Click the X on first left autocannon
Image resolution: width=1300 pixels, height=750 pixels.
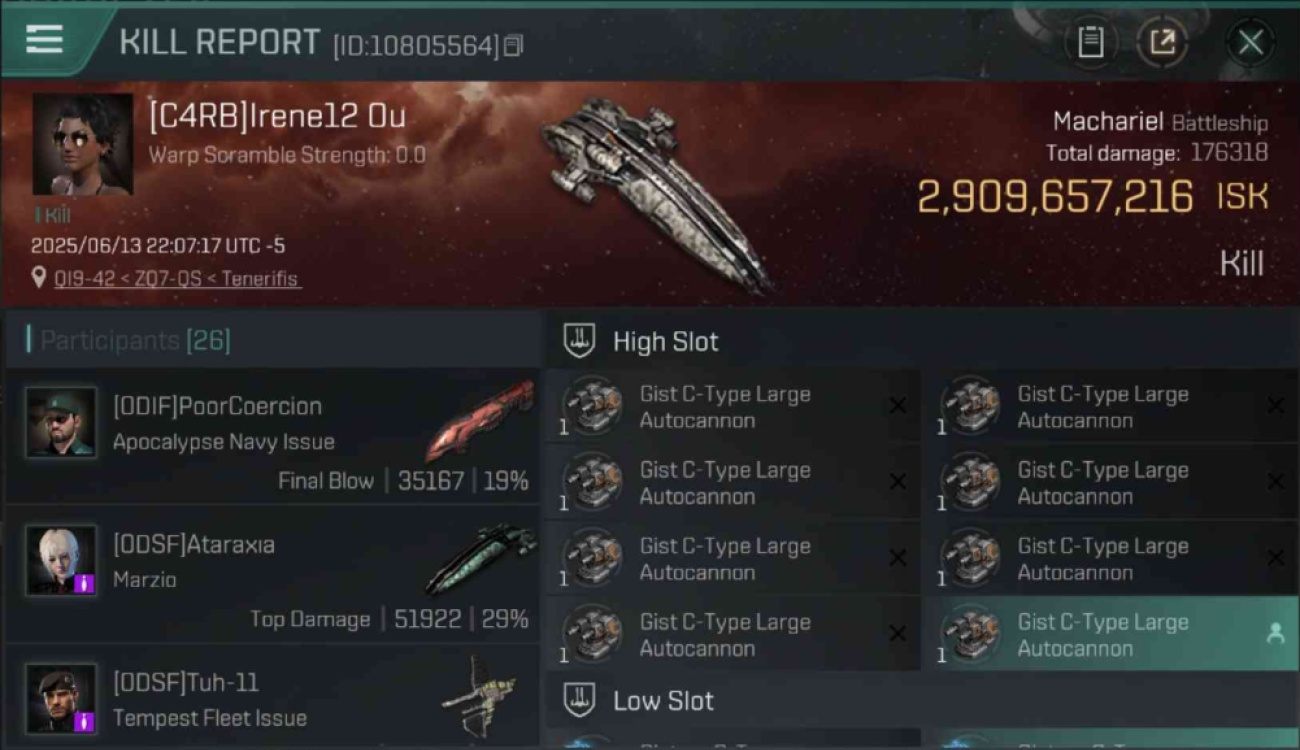coord(897,405)
